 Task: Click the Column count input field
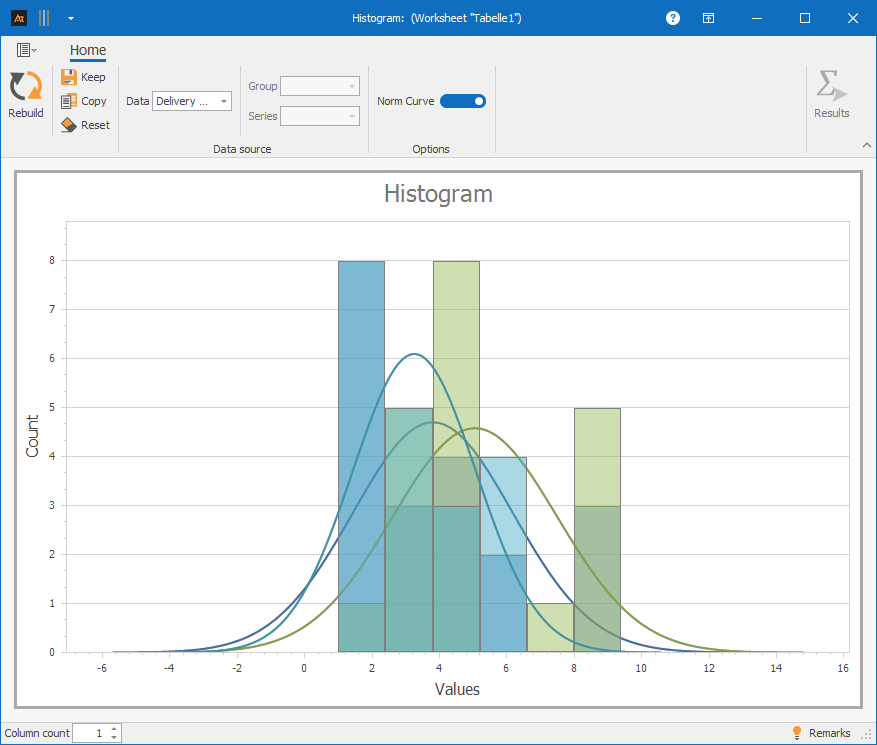90,733
